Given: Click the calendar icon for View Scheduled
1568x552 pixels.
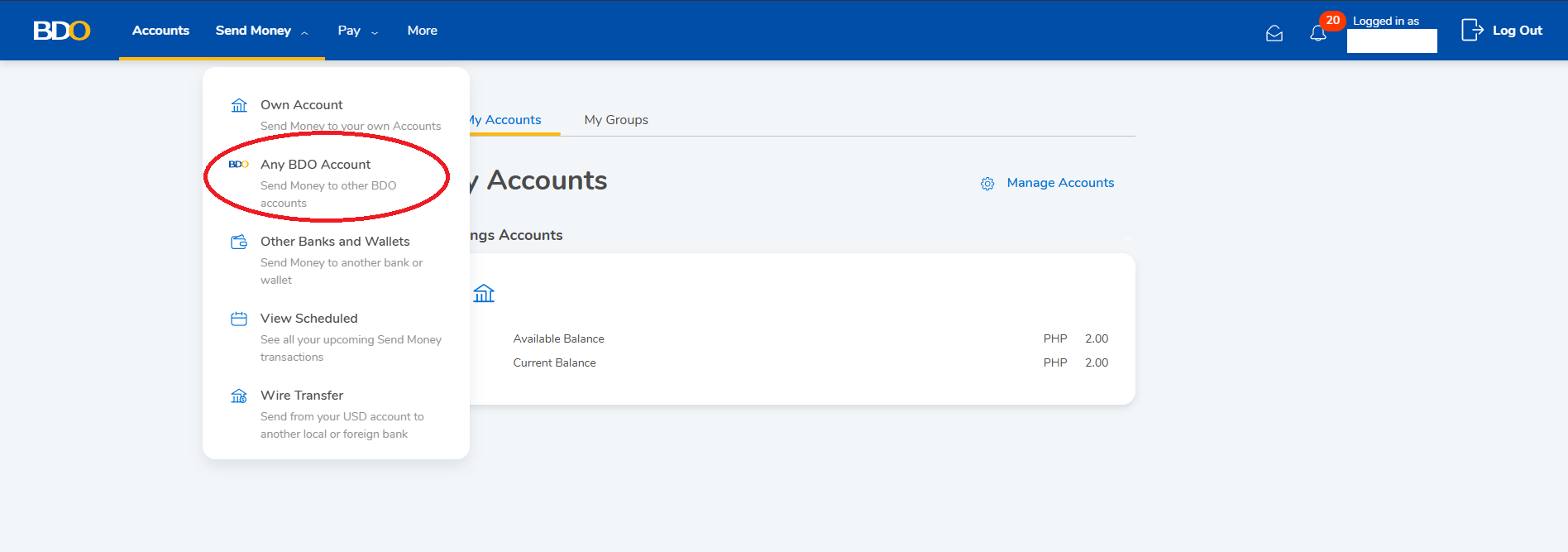Looking at the screenshot, I should tap(239, 319).
